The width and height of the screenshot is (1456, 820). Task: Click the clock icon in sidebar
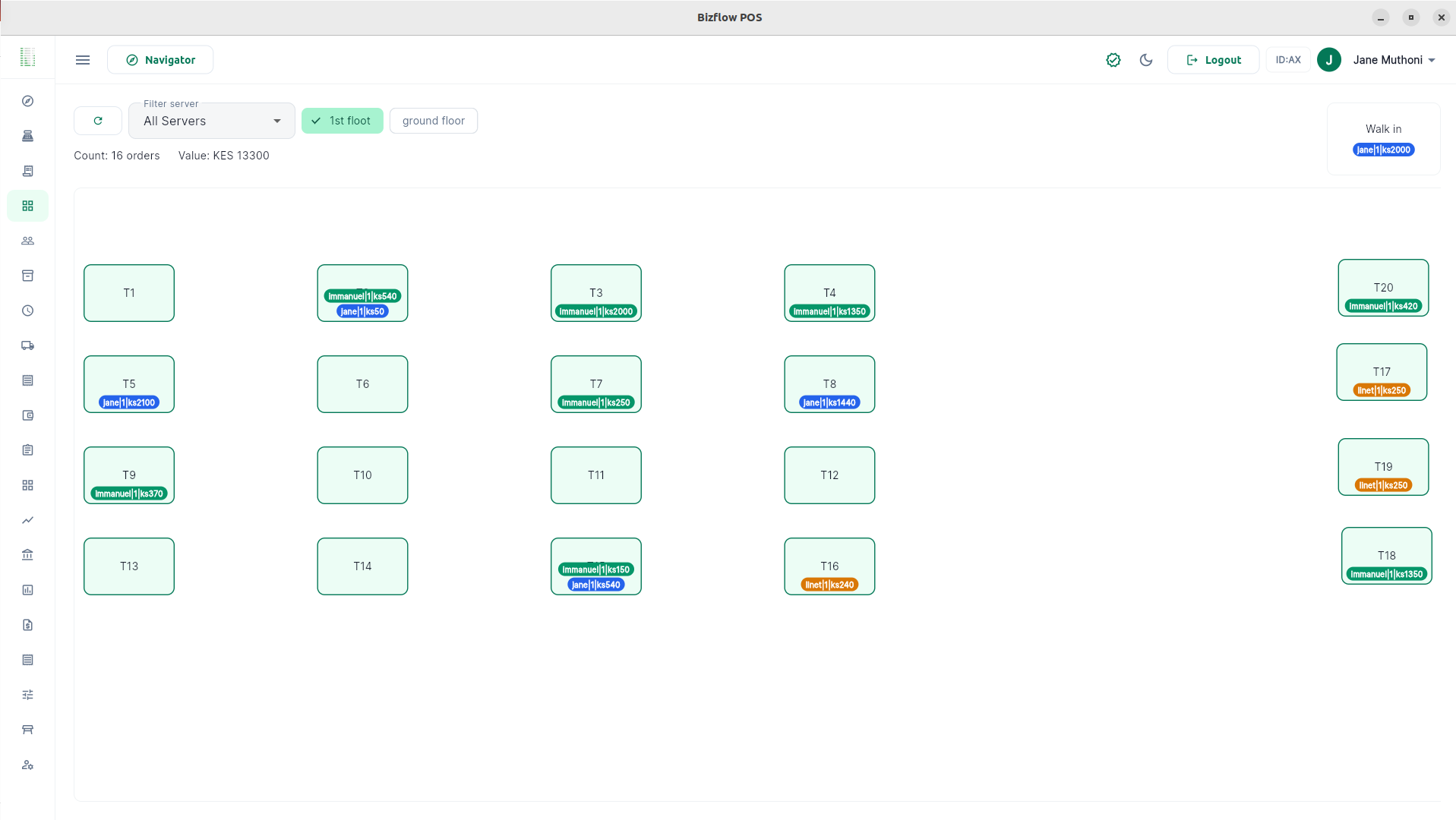pyautogui.click(x=28, y=311)
